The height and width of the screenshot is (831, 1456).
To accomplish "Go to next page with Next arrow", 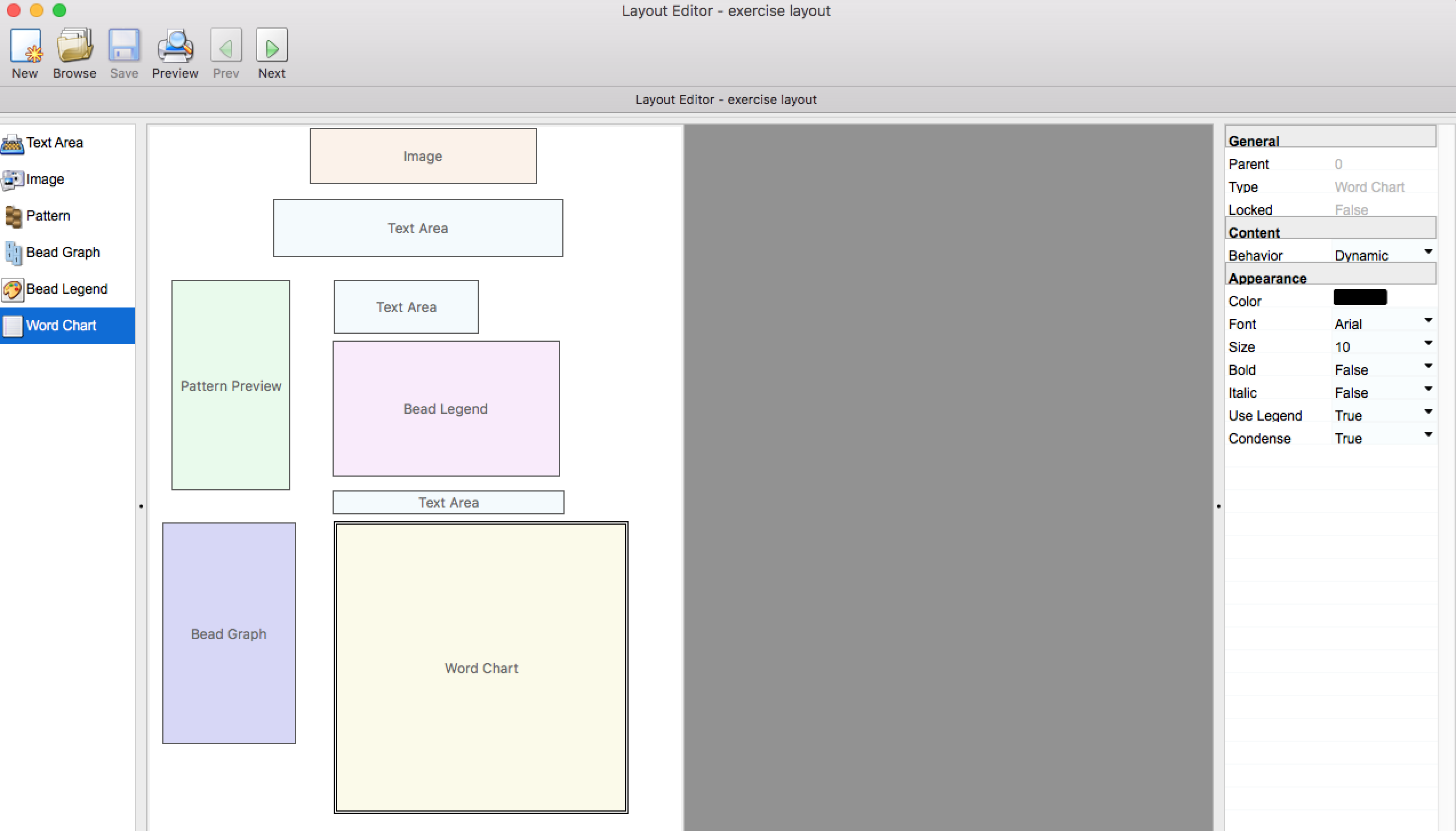I will coord(272,45).
